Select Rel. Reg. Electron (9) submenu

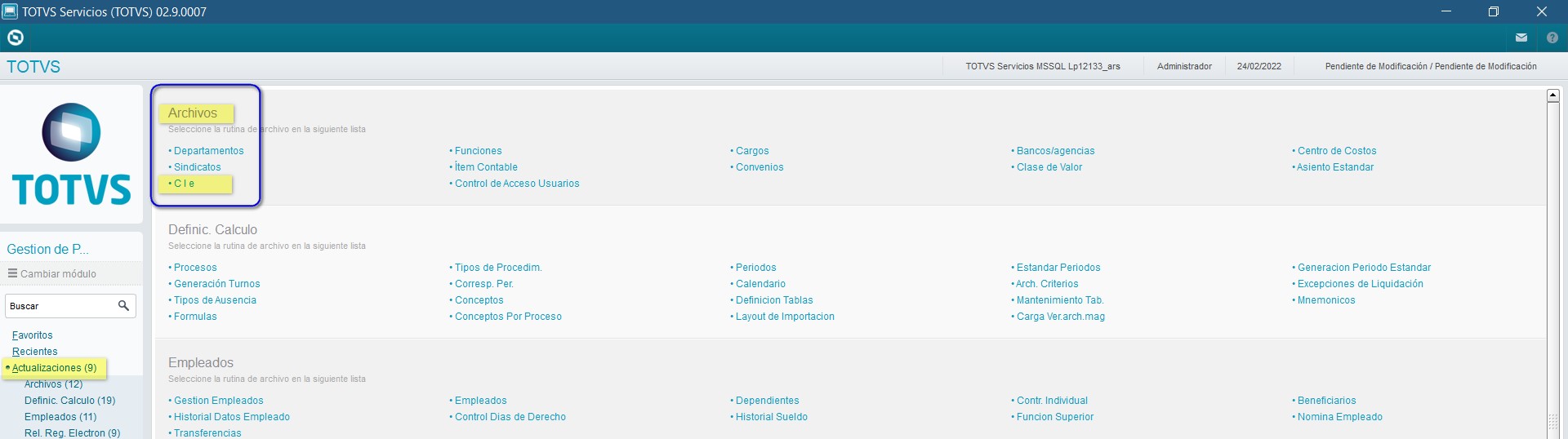(x=73, y=433)
